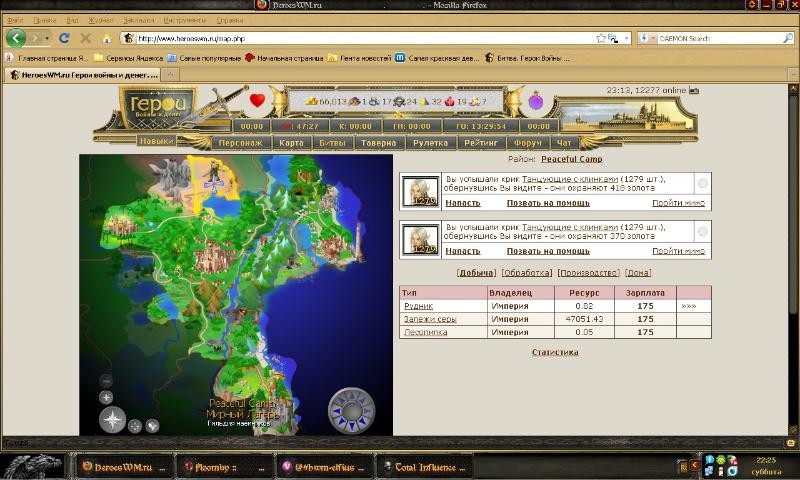Image resolution: width=800 pixels, height=480 pixels.
Task: Open the Залежи серы facility link
Action: click(430, 319)
